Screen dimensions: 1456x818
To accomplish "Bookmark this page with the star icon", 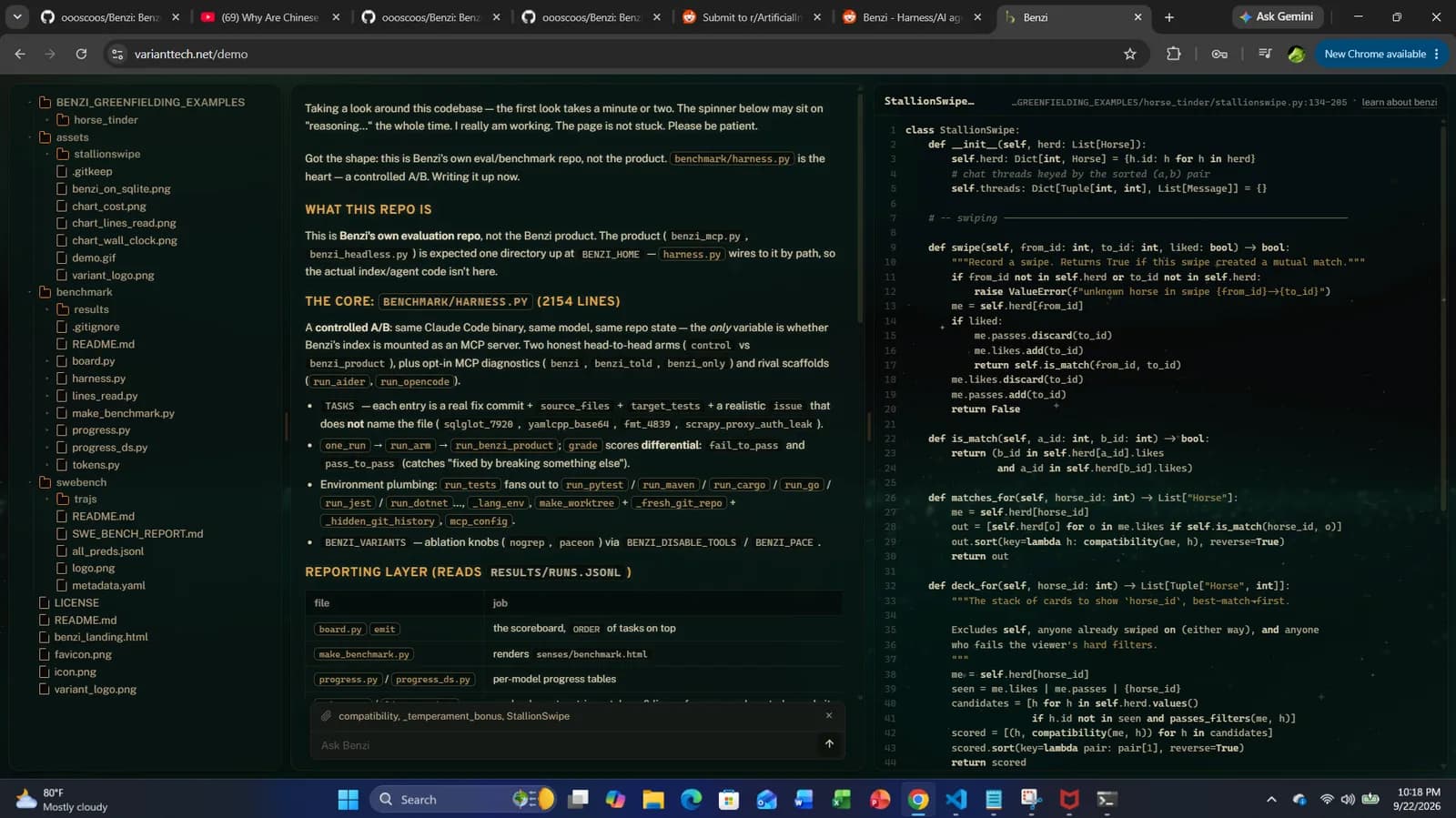I will 1130,55.
